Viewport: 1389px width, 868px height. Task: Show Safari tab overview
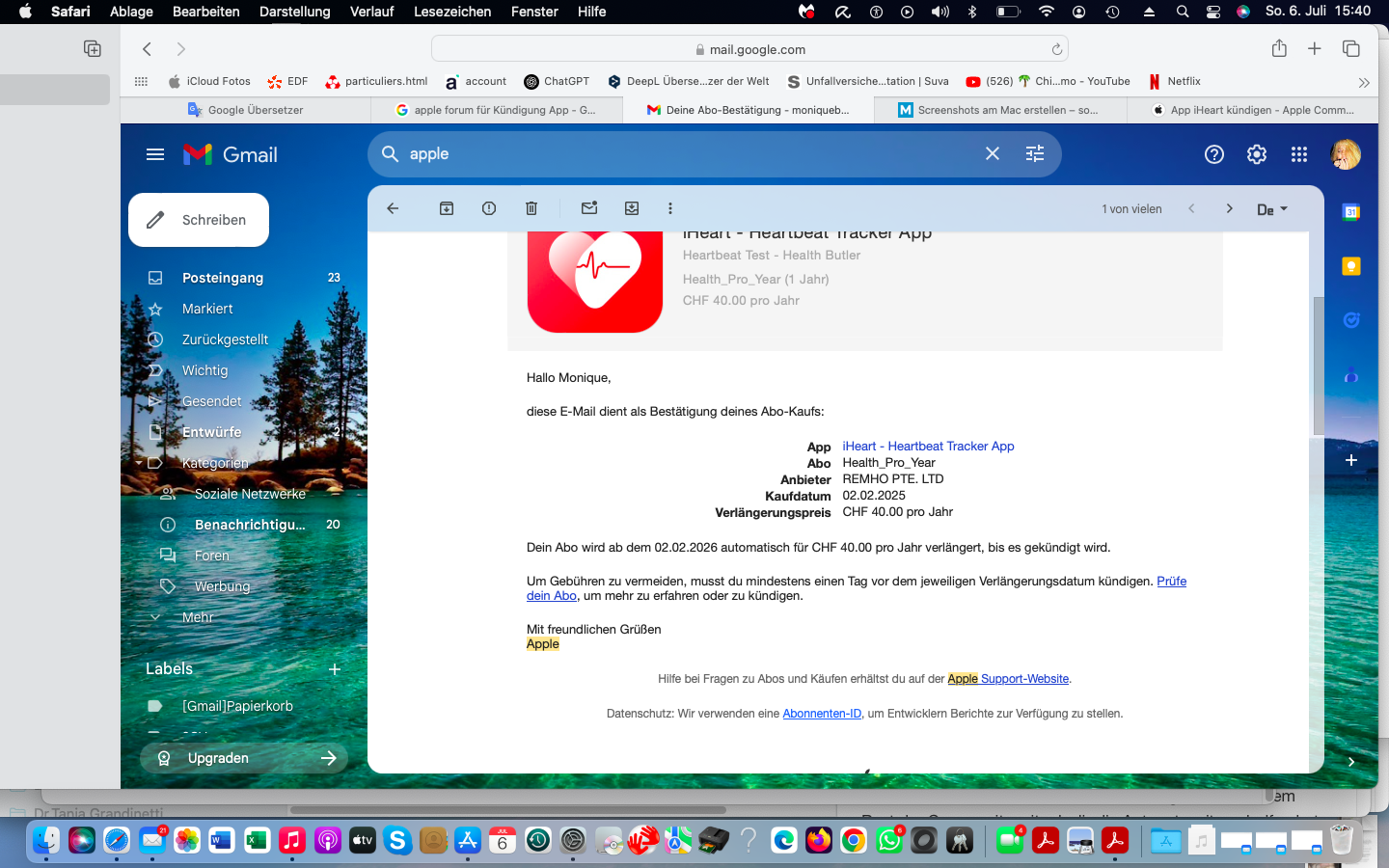[1351, 48]
